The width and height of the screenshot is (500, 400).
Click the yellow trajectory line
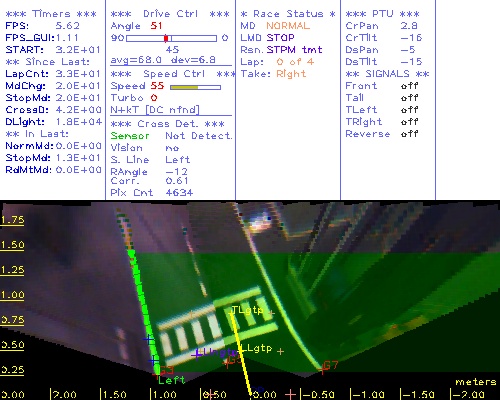241,353
